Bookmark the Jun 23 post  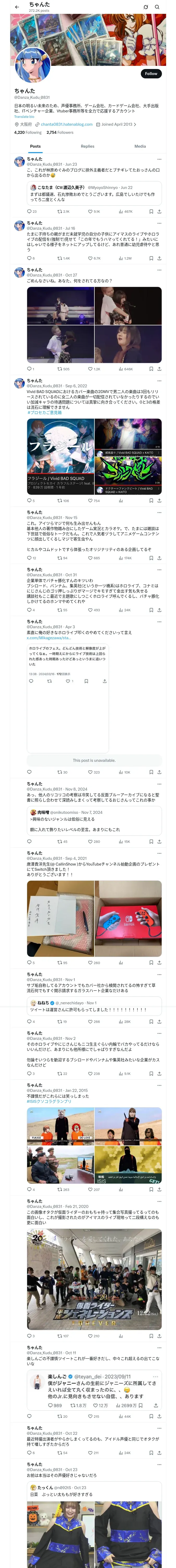(x=151, y=211)
